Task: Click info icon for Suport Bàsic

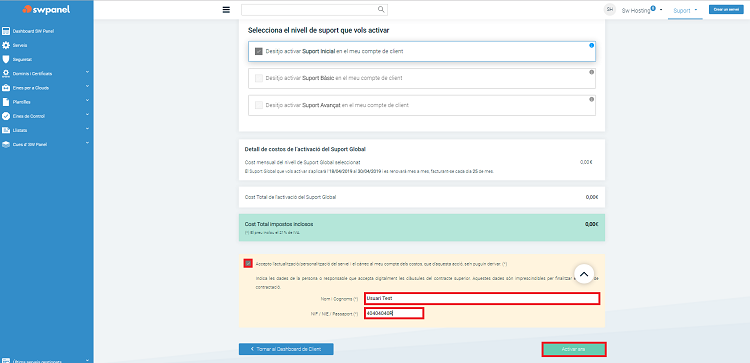Action: [x=591, y=72]
